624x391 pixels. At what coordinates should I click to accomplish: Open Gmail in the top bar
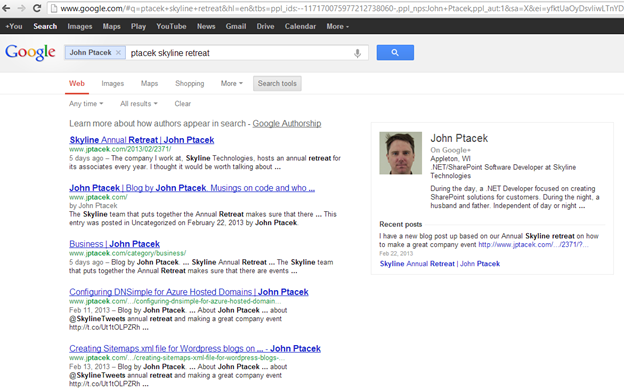pyautogui.click(x=236, y=26)
